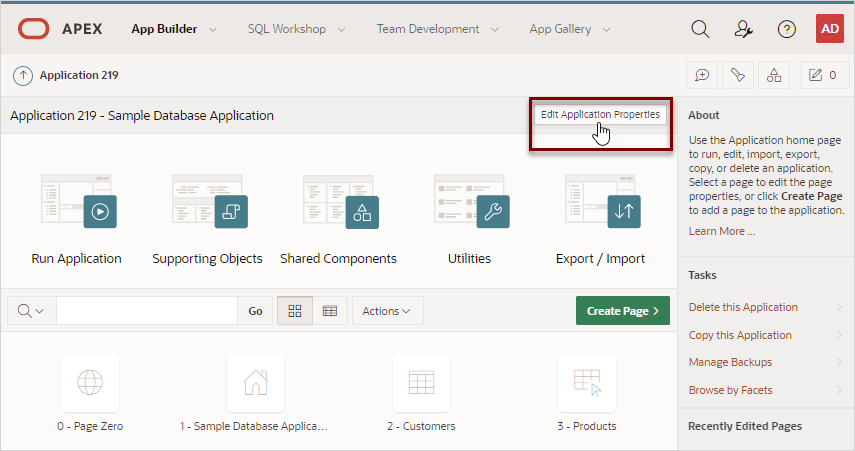Click the Go search button

(x=255, y=311)
